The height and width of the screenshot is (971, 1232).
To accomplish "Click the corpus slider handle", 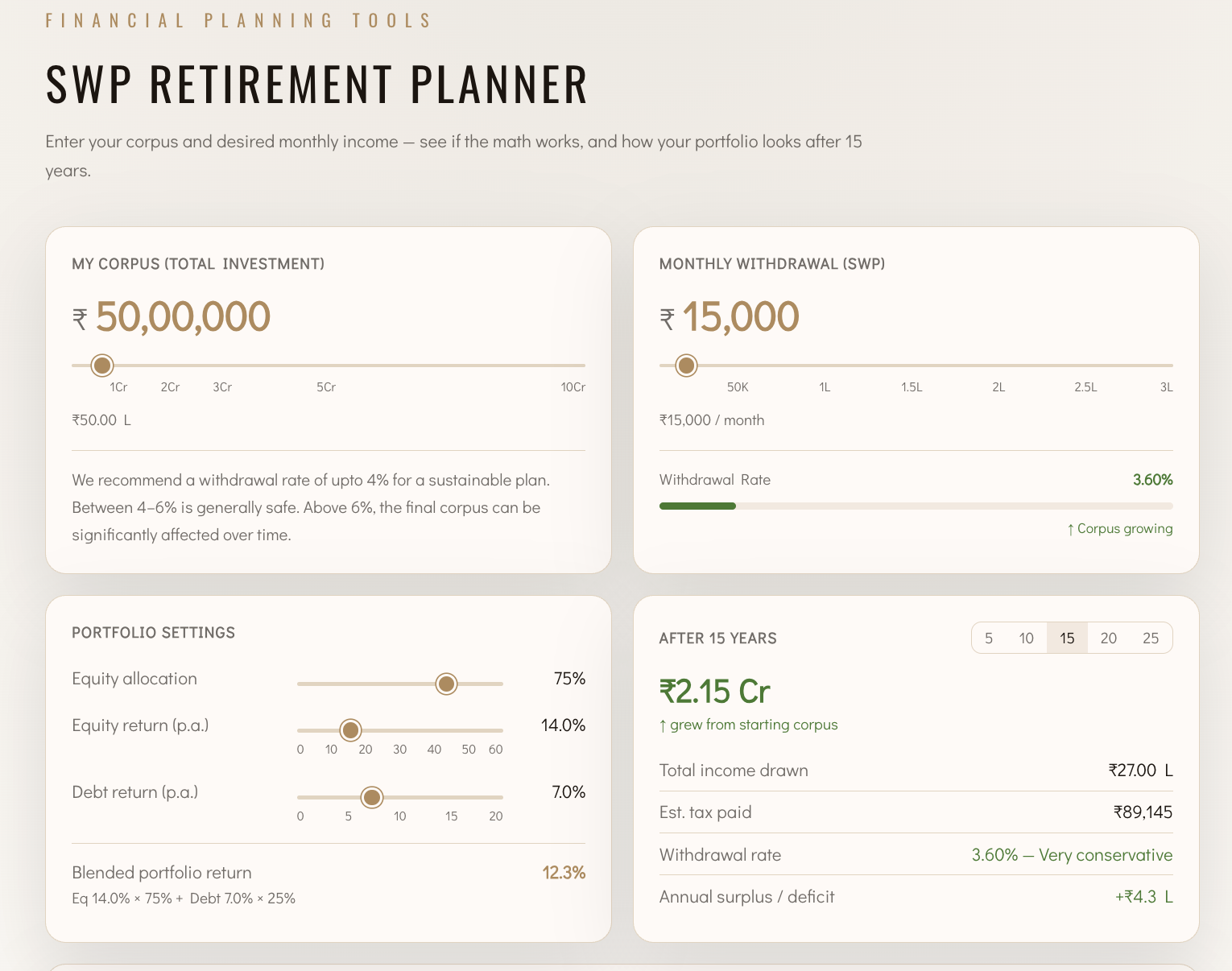I will pos(102,366).
